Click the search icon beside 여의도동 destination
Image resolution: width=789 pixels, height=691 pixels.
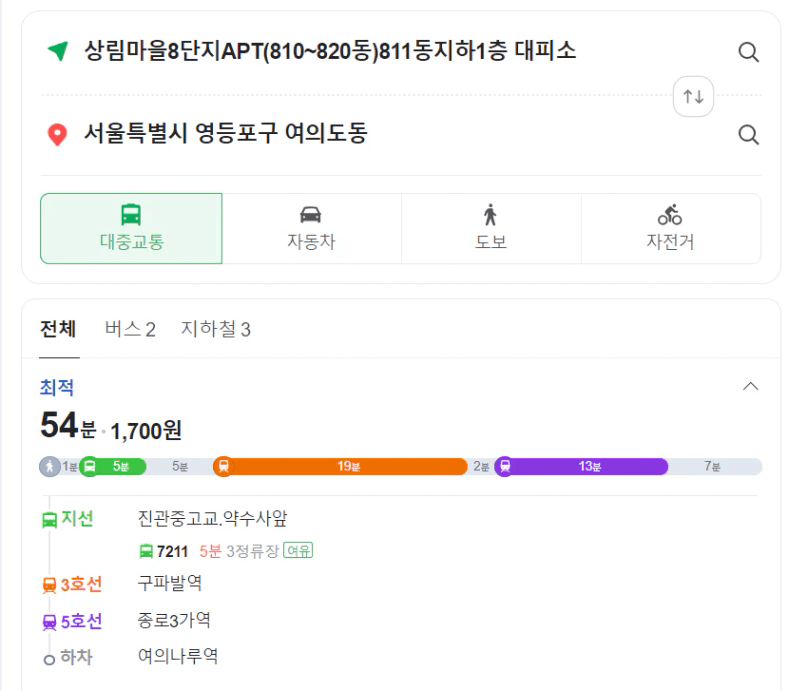pyautogui.click(x=748, y=134)
